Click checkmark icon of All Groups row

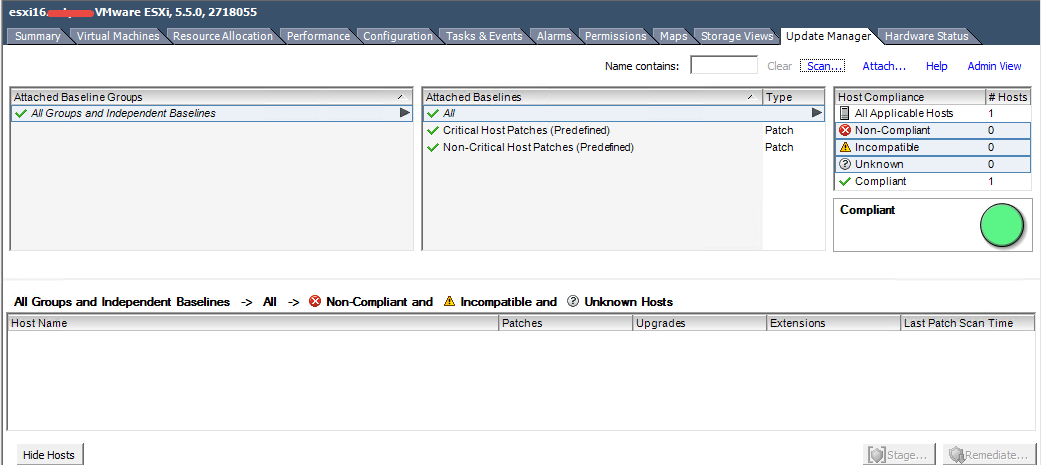21,114
